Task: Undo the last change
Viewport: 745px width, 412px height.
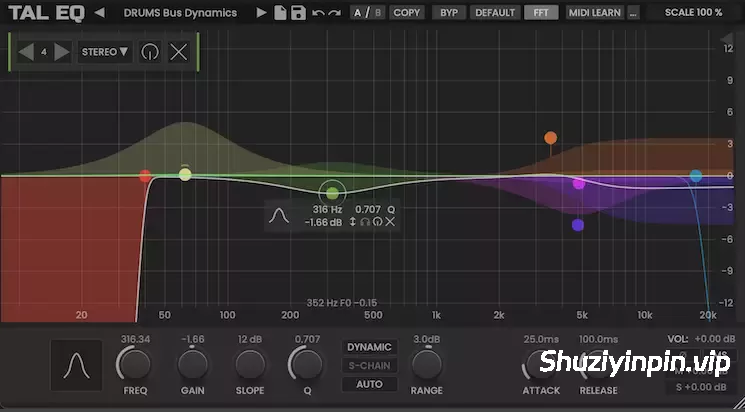Action: [318, 13]
